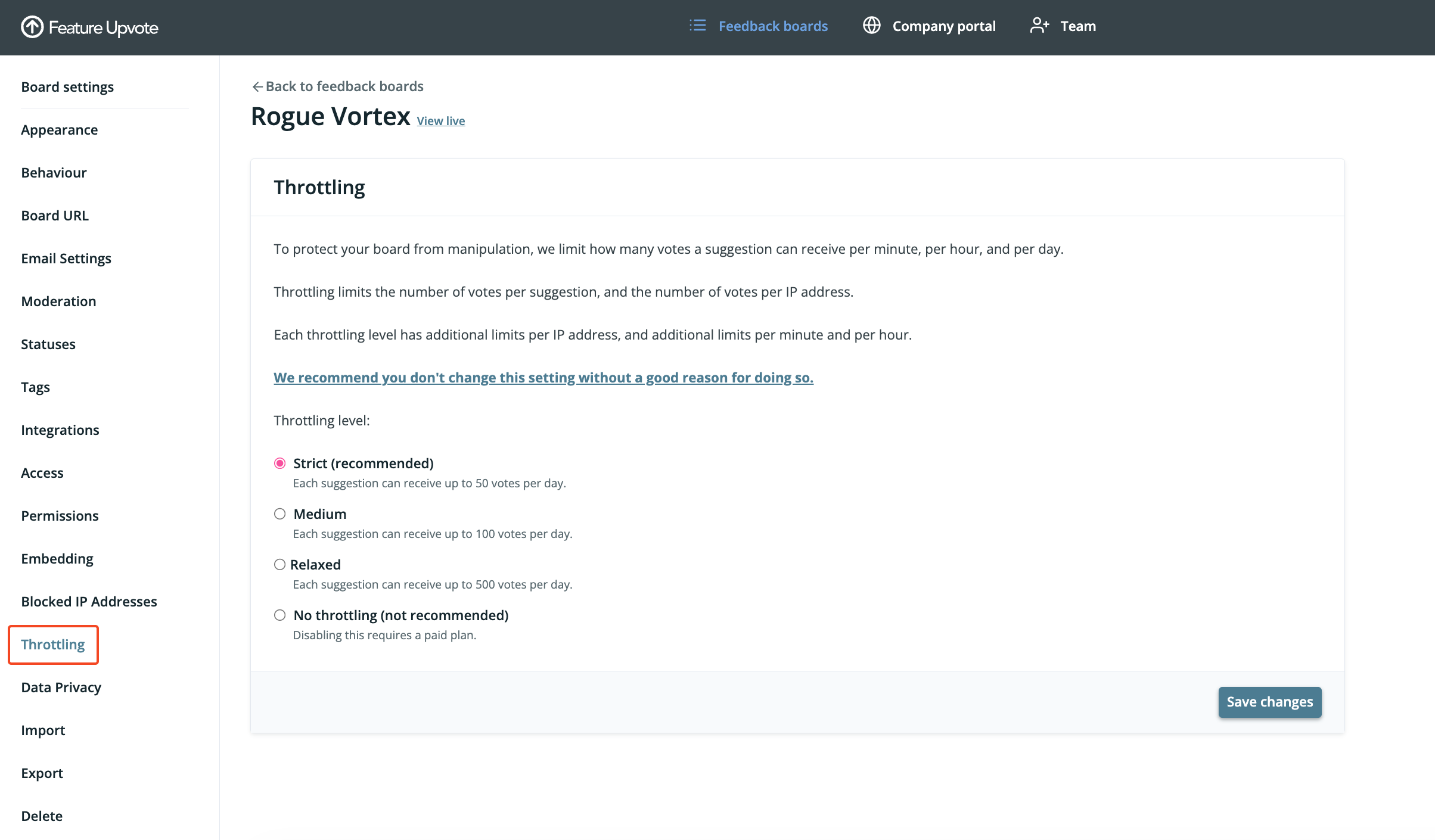Click the back arrow icon
The image size is (1435, 840).
coord(257,87)
